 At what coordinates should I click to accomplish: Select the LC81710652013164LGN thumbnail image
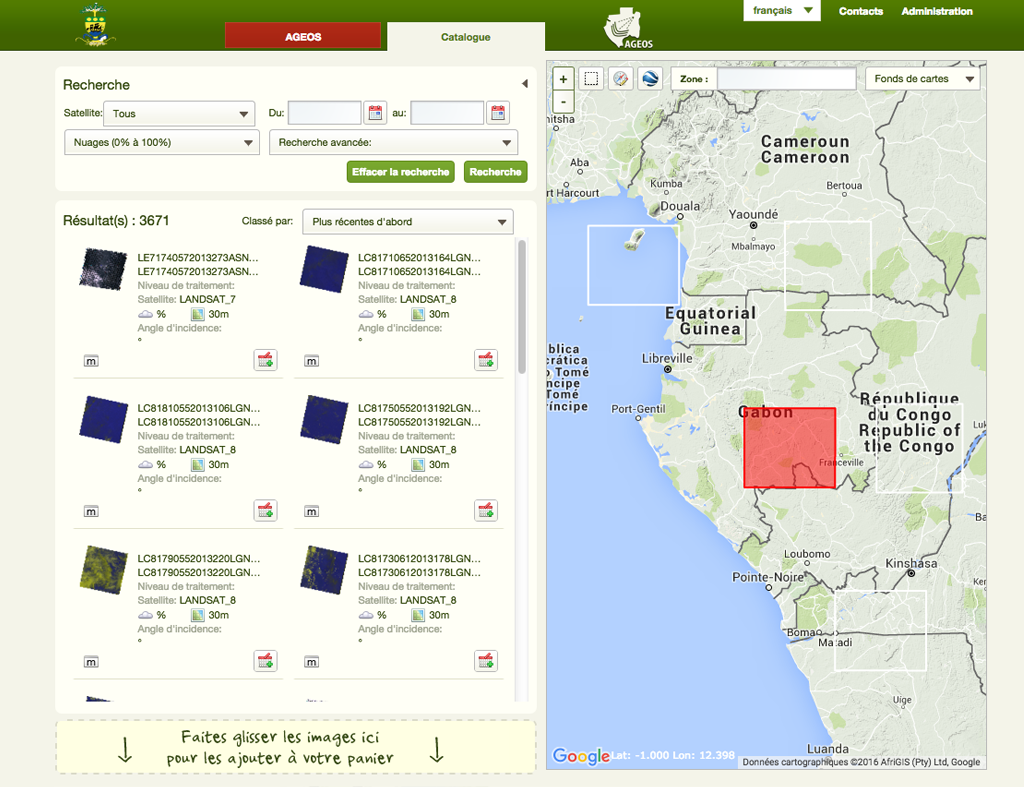click(324, 269)
